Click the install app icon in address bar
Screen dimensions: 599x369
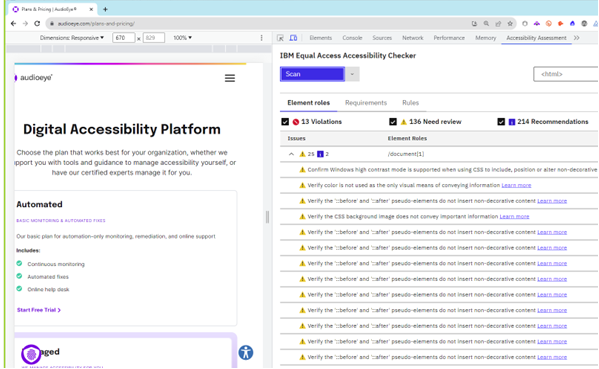[x=474, y=24]
